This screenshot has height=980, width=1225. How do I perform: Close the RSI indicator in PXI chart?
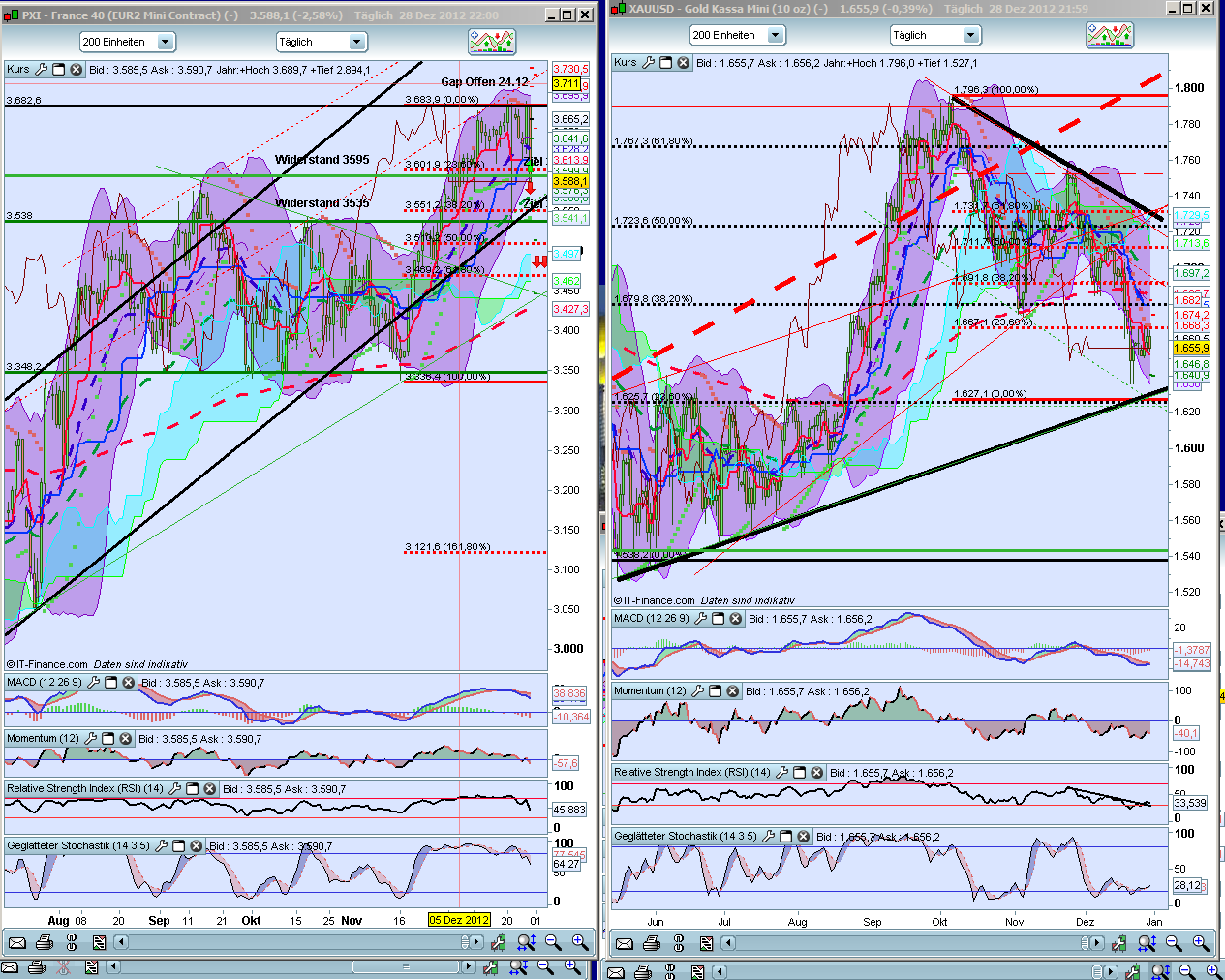point(209,789)
